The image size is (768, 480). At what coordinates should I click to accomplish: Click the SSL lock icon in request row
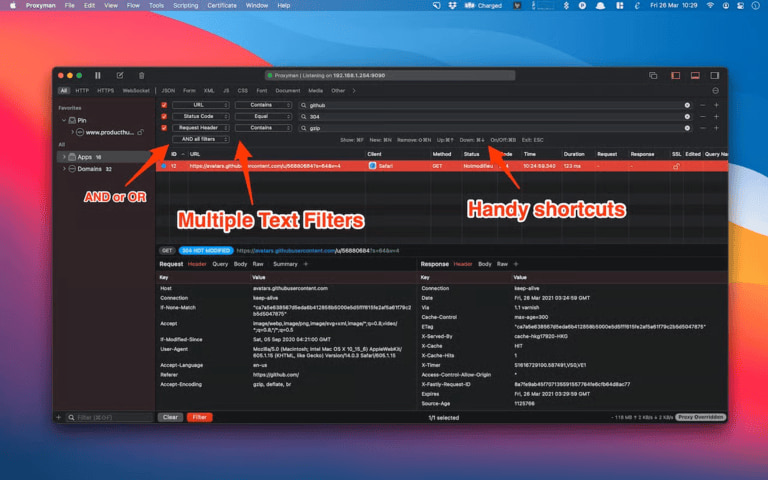coord(676,166)
